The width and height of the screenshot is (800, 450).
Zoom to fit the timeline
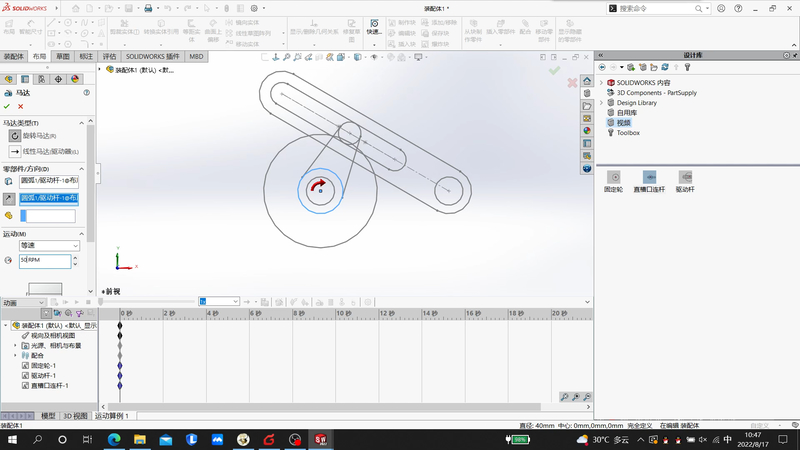click(x=564, y=397)
